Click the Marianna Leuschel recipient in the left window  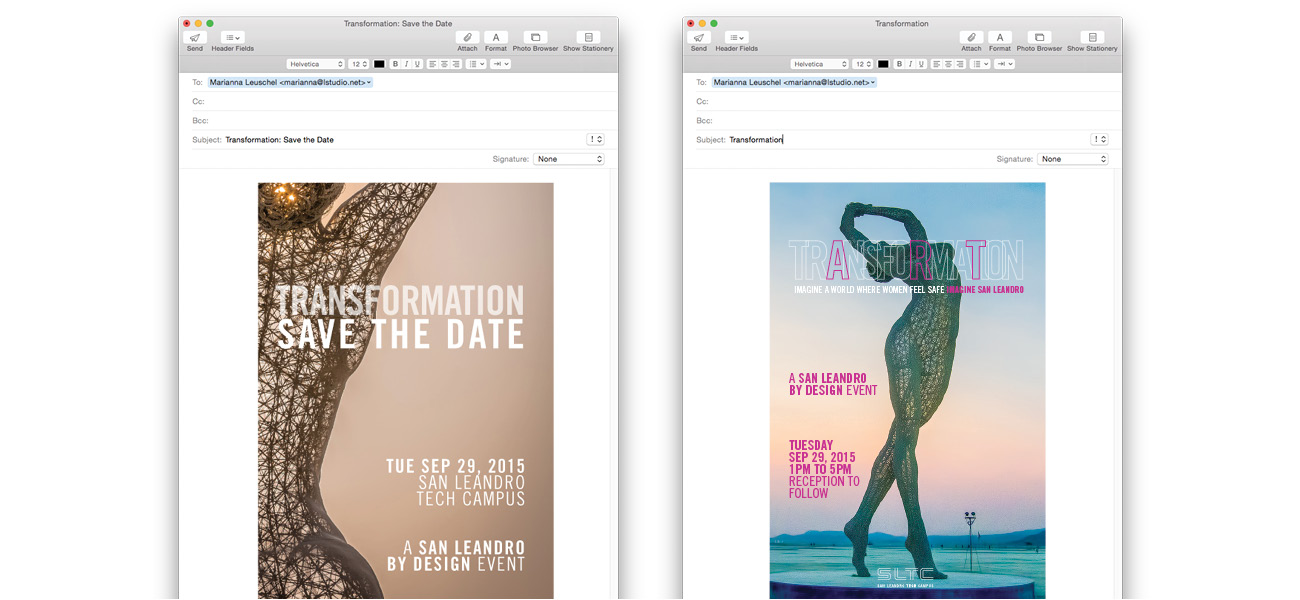pos(290,83)
